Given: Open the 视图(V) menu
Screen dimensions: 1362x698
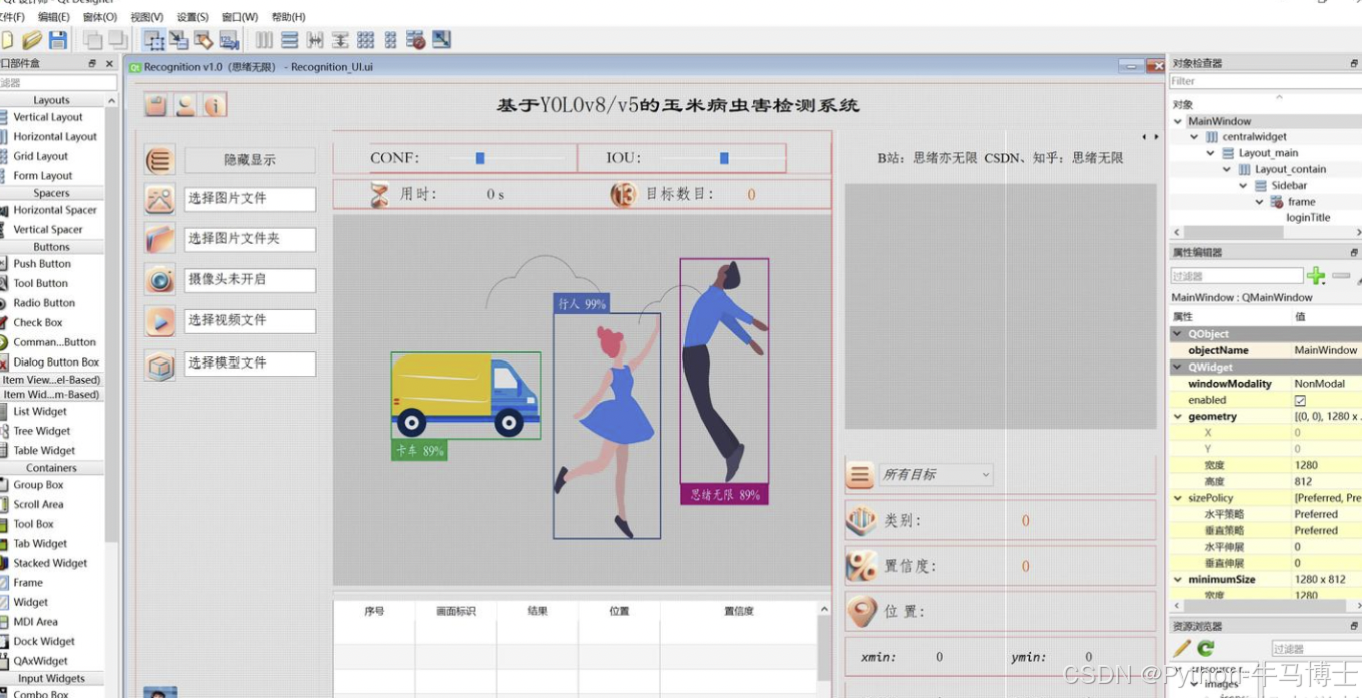Looking at the screenshot, I should pyautogui.click(x=147, y=17).
